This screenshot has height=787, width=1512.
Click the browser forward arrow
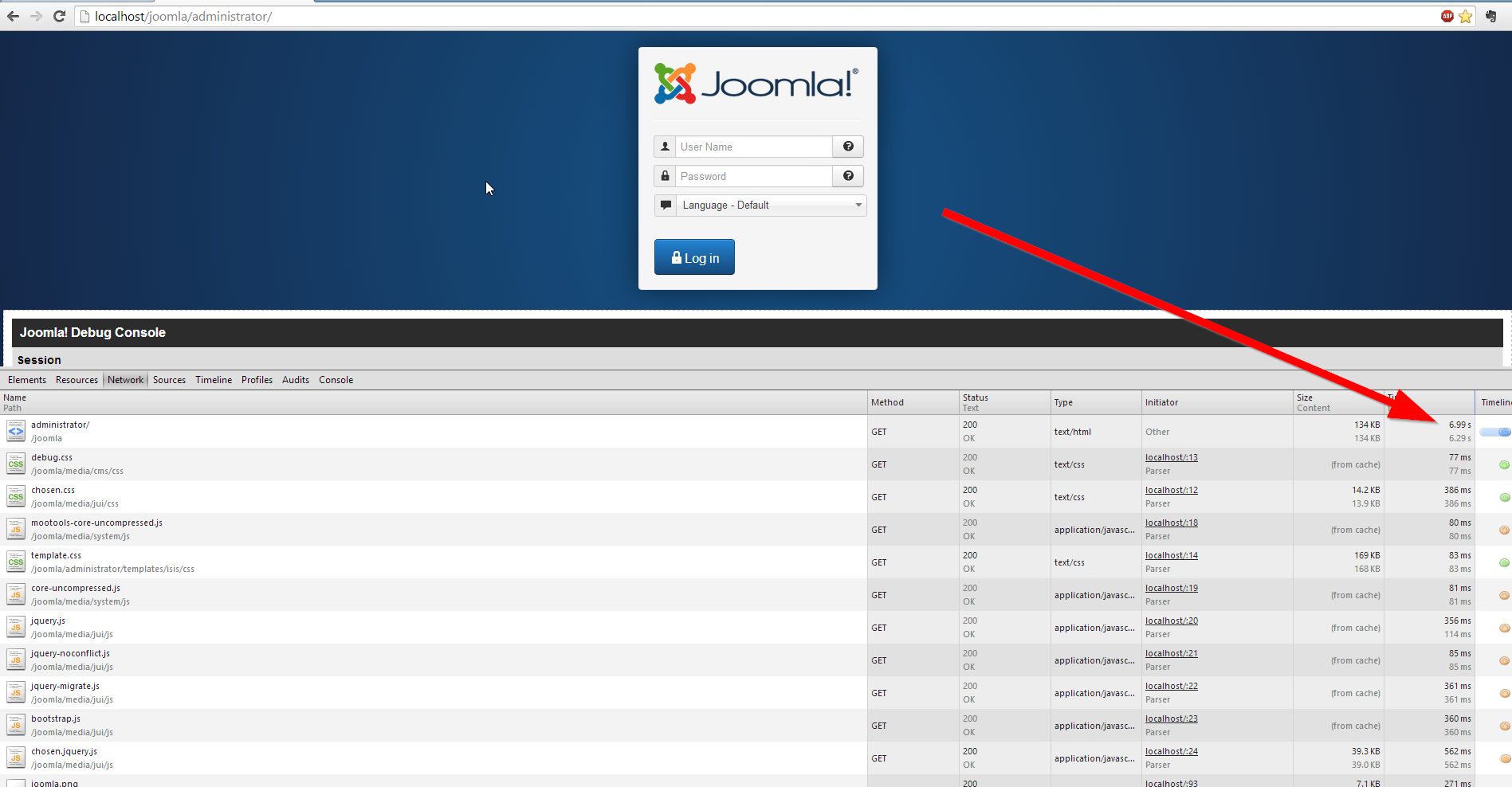coord(36,16)
